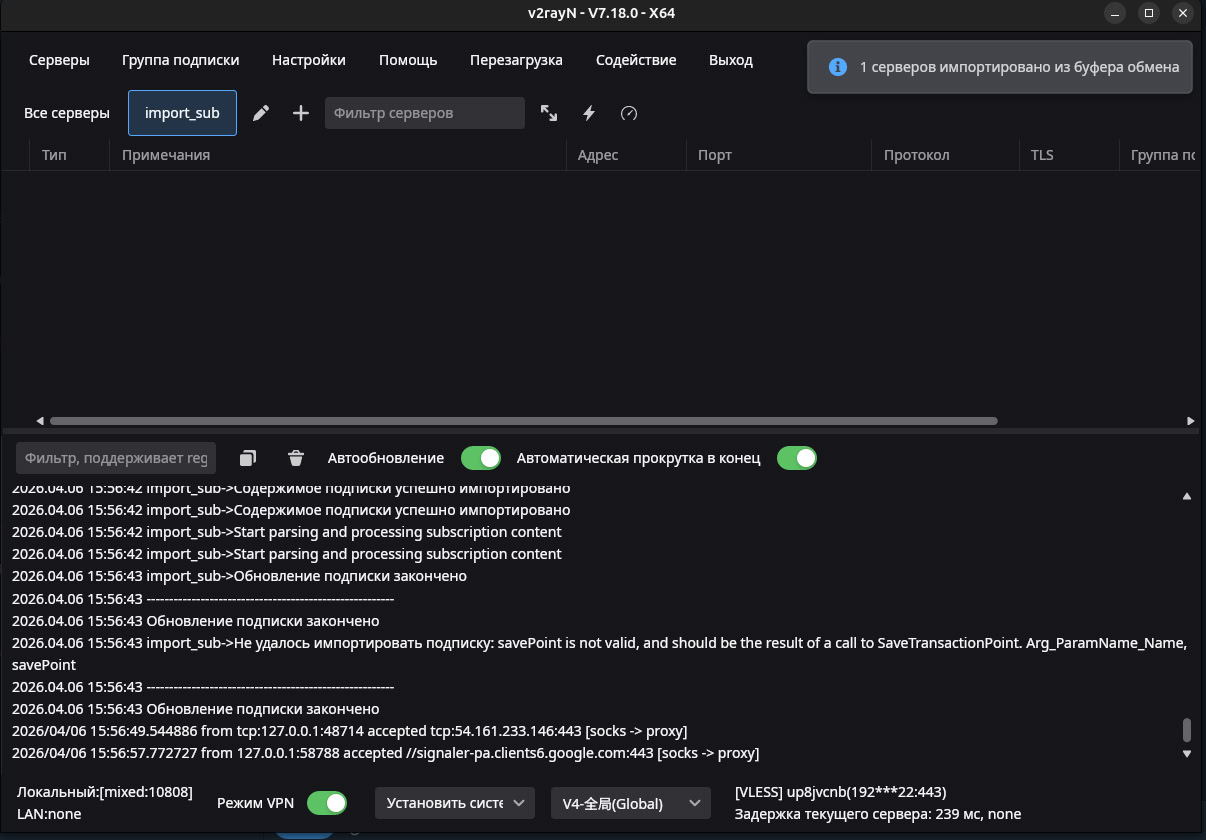Edit the import_sub subscription group (pencil icon)

click(261, 113)
